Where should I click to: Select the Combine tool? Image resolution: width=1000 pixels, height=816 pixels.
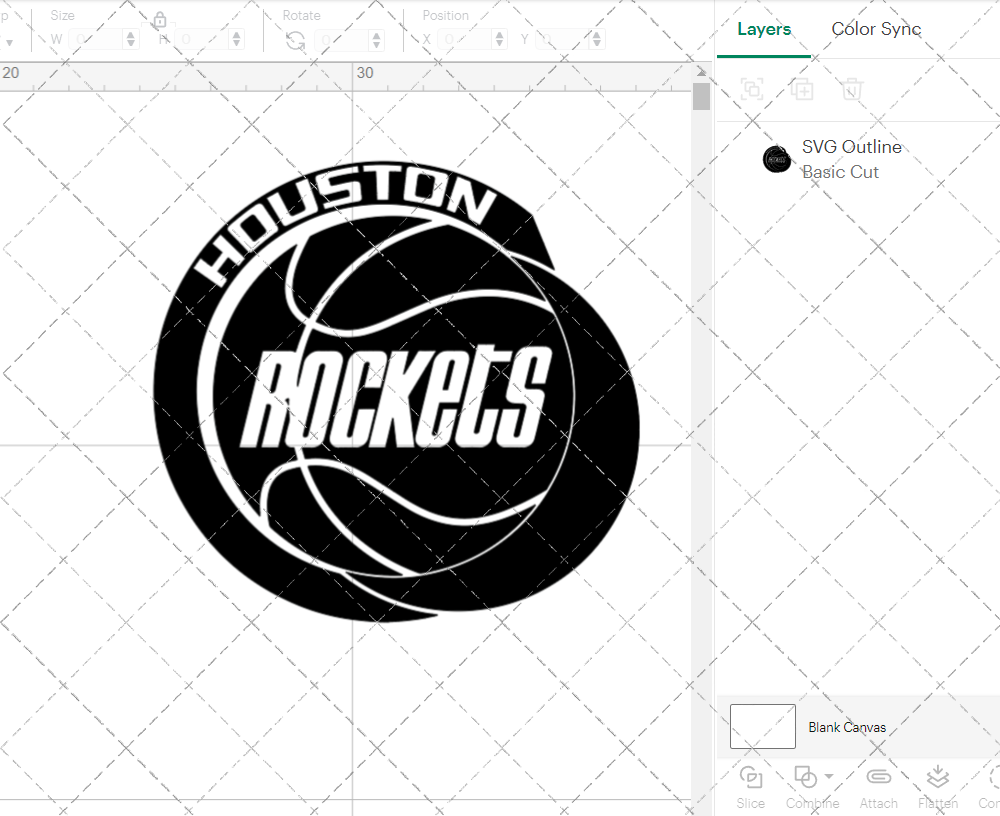pos(805,785)
